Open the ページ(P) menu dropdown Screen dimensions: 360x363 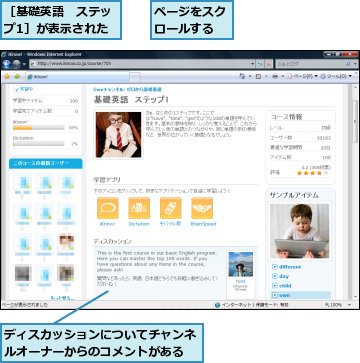(302, 77)
